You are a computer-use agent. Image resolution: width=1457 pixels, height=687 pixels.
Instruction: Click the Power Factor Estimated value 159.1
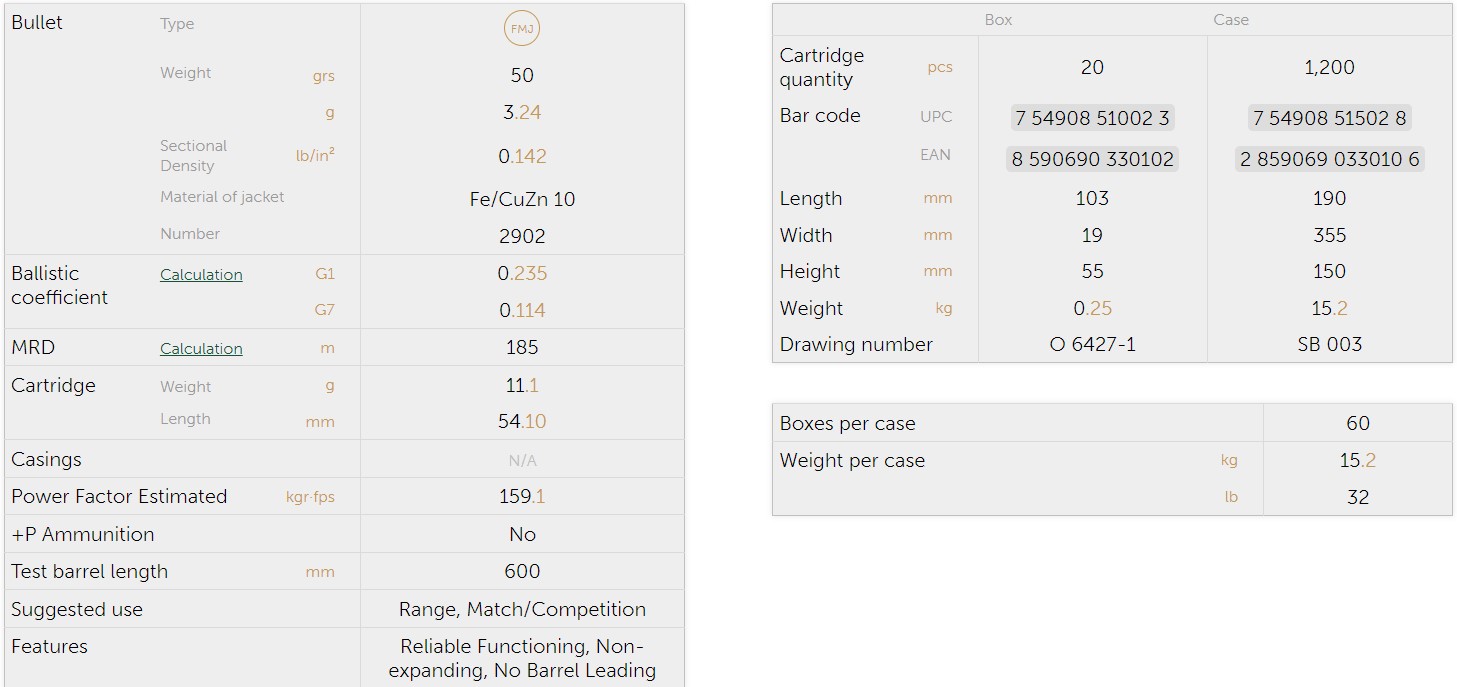[522, 497]
